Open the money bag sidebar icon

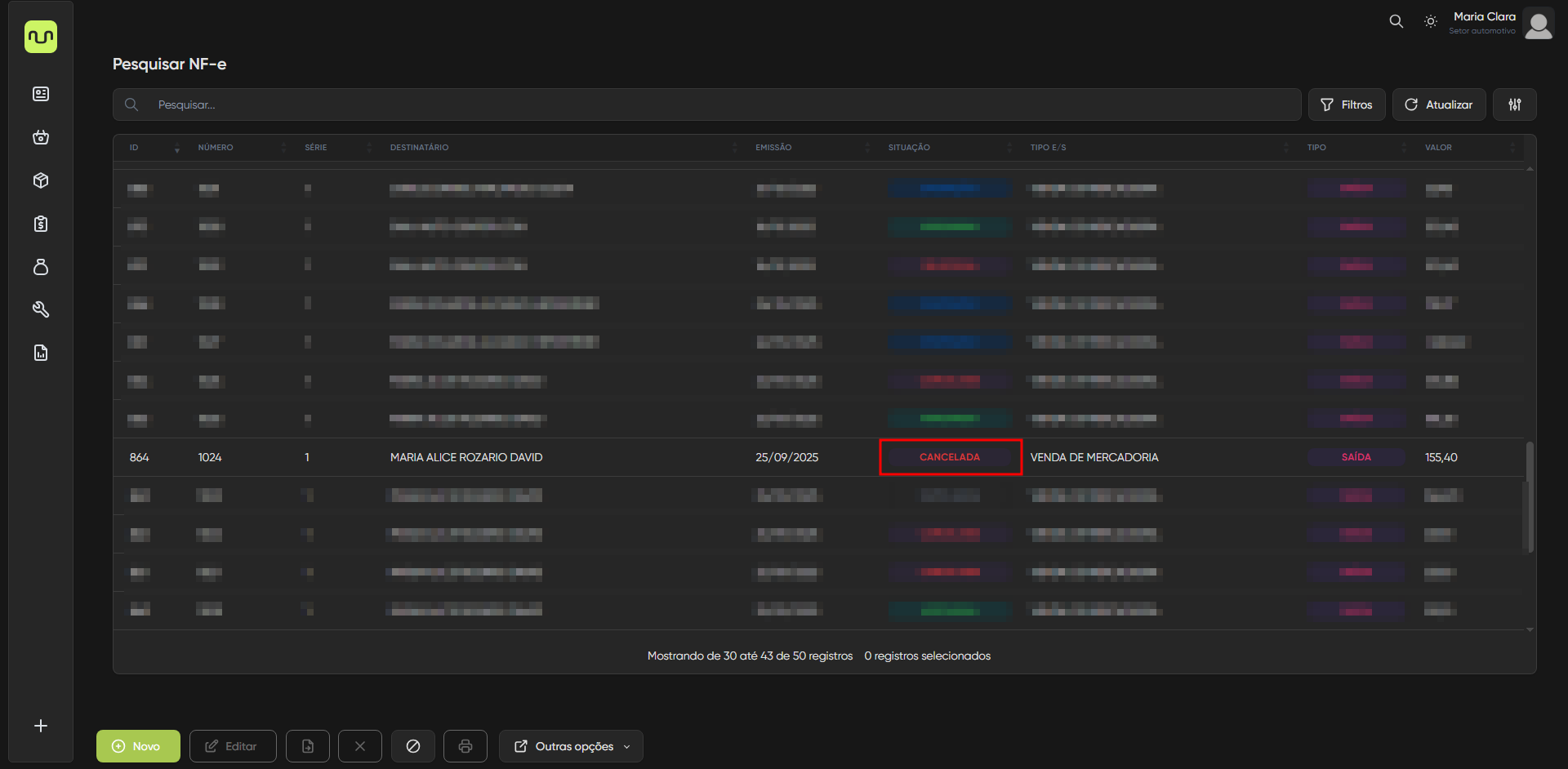(x=41, y=267)
